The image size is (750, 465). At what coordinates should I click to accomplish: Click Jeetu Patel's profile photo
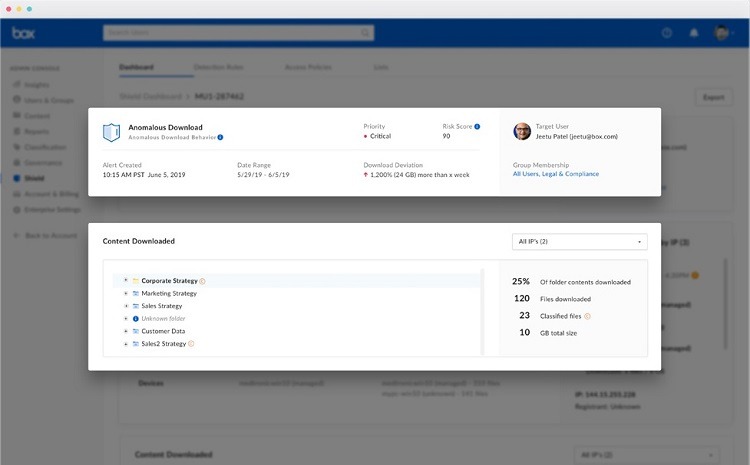click(x=522, y=131)
